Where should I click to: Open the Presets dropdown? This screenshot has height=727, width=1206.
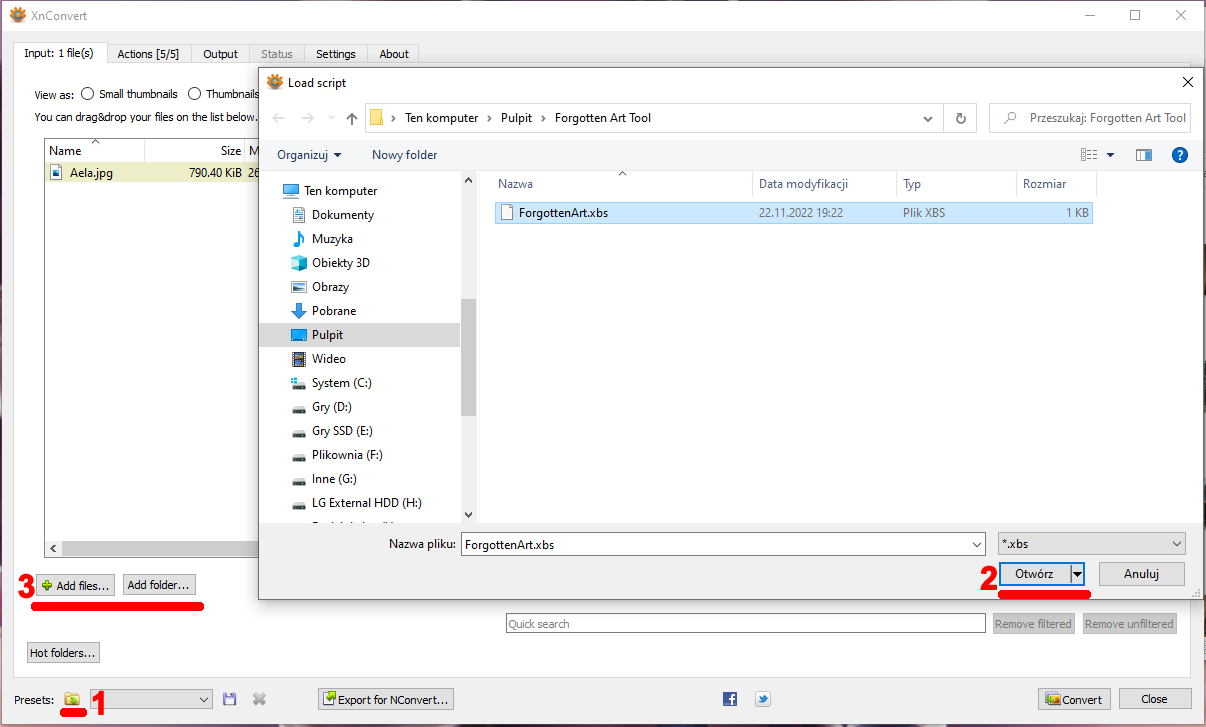(x=152, y=699)
